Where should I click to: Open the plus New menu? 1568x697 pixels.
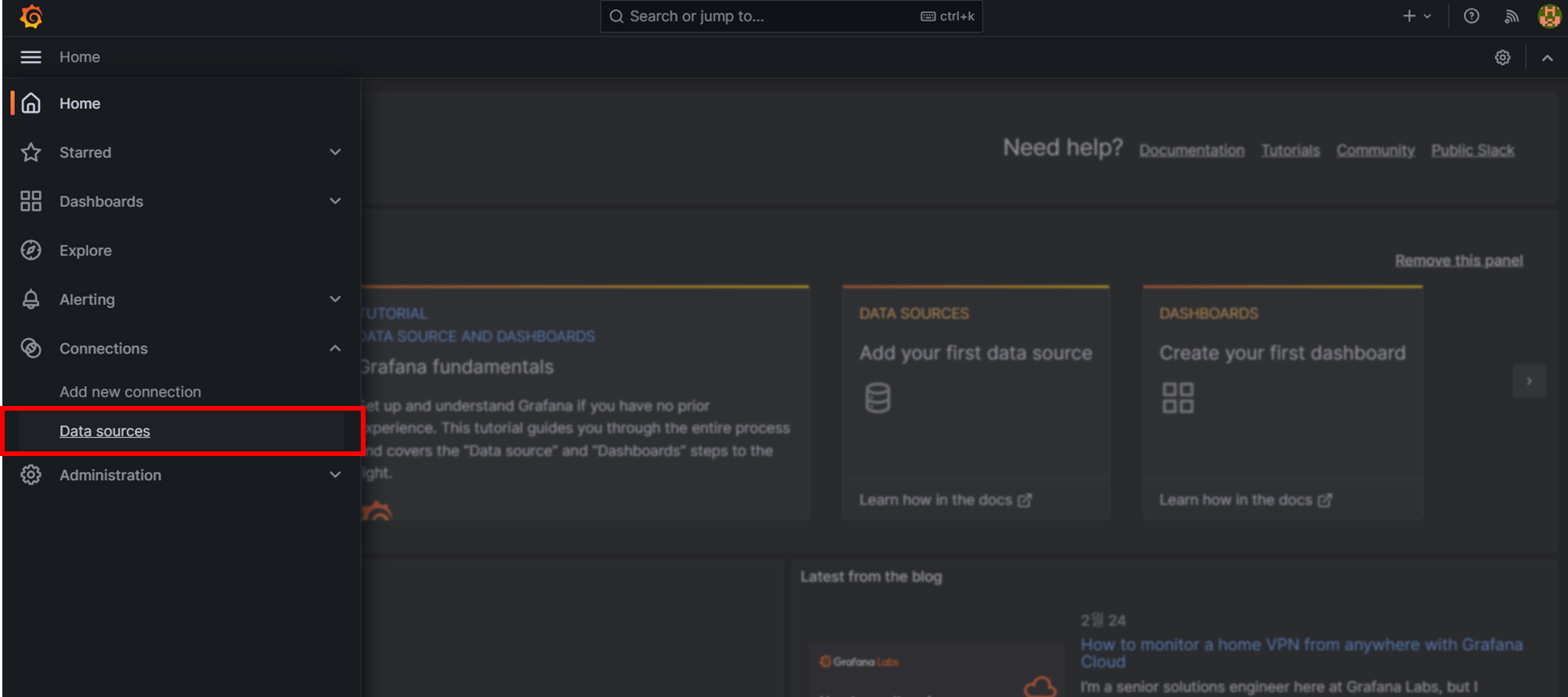coord(1417,16)
